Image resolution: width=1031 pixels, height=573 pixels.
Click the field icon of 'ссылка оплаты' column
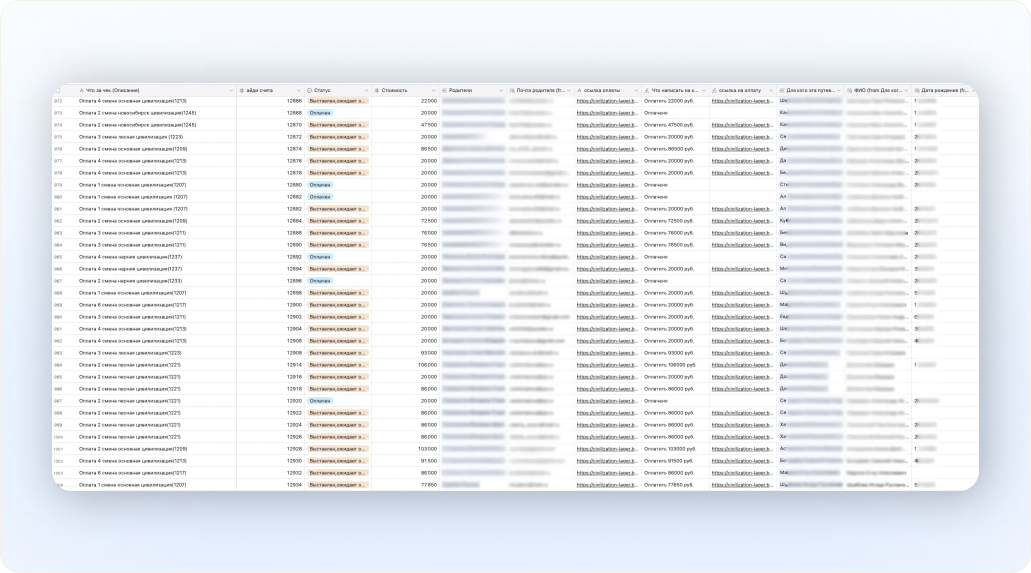pyautogui.click(x=579, y=90)
